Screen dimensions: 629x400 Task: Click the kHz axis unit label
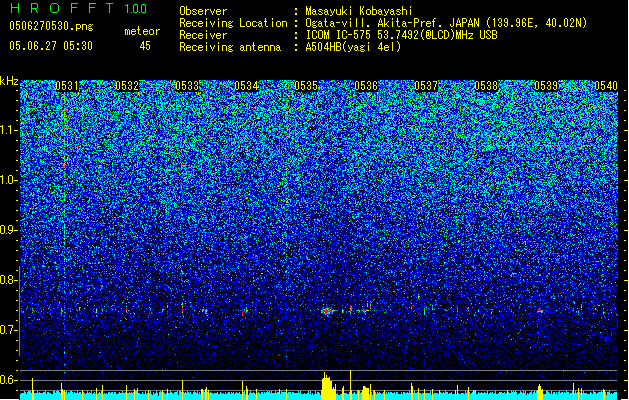pyautogui.click(x=9, y=81)
